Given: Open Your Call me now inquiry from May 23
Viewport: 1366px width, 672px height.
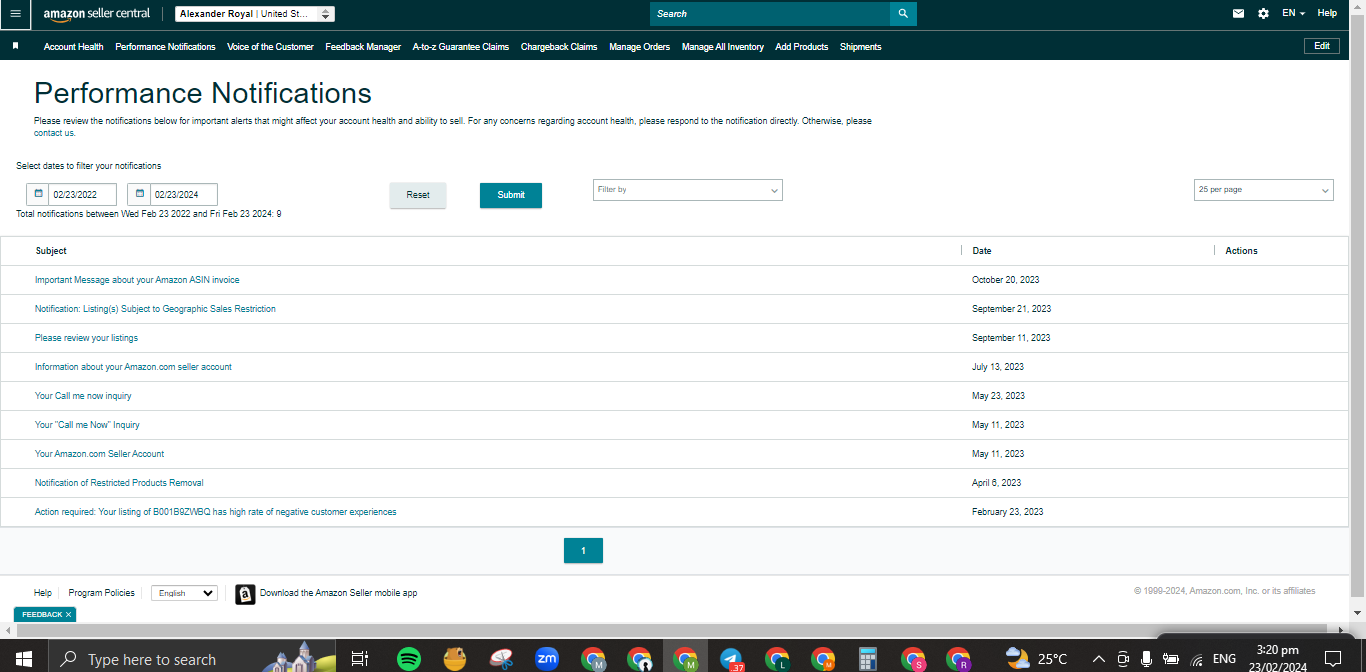Looking at the screenshot, I should pyautogui.click(x=83, y=396).
